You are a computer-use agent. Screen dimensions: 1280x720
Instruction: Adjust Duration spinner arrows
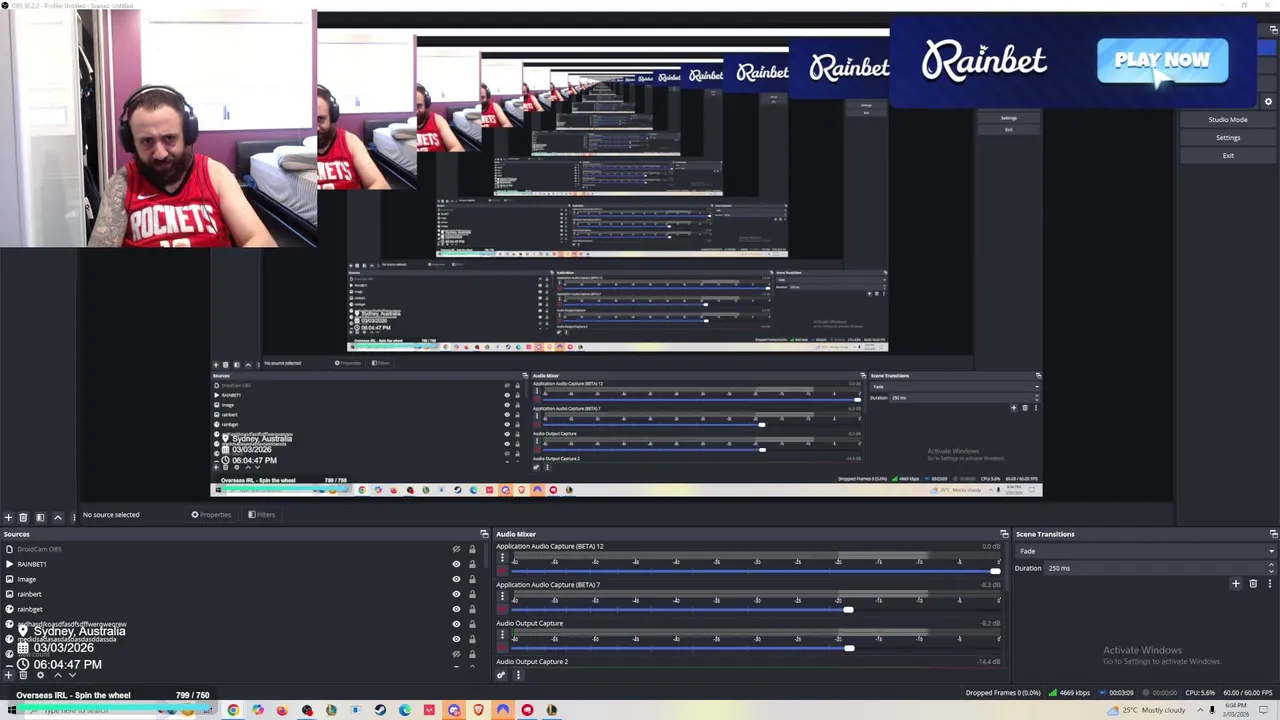(1272, 568)
